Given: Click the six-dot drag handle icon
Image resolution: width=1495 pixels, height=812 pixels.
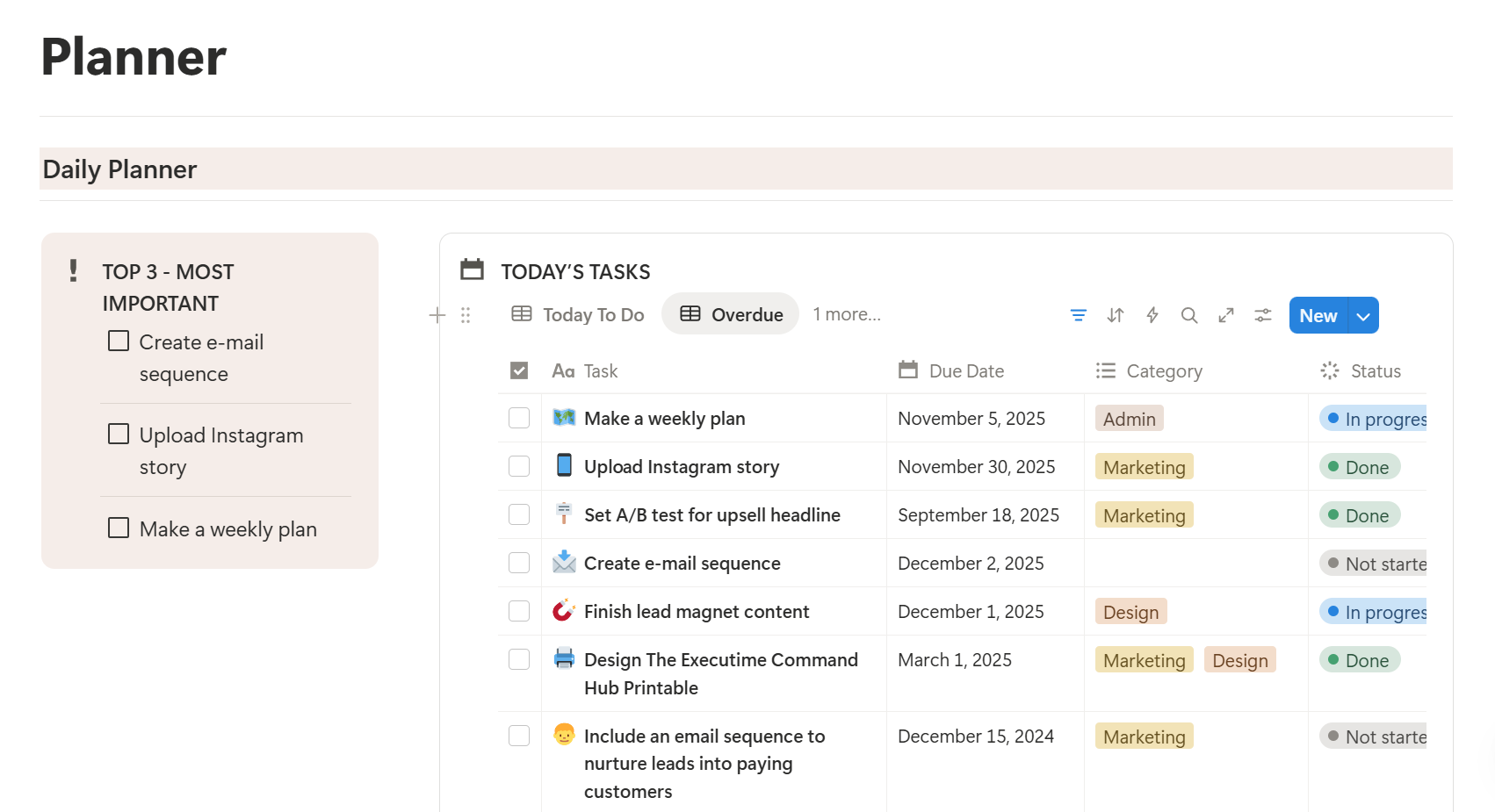Looking at the screenshot, I should (x=466, y=315).
